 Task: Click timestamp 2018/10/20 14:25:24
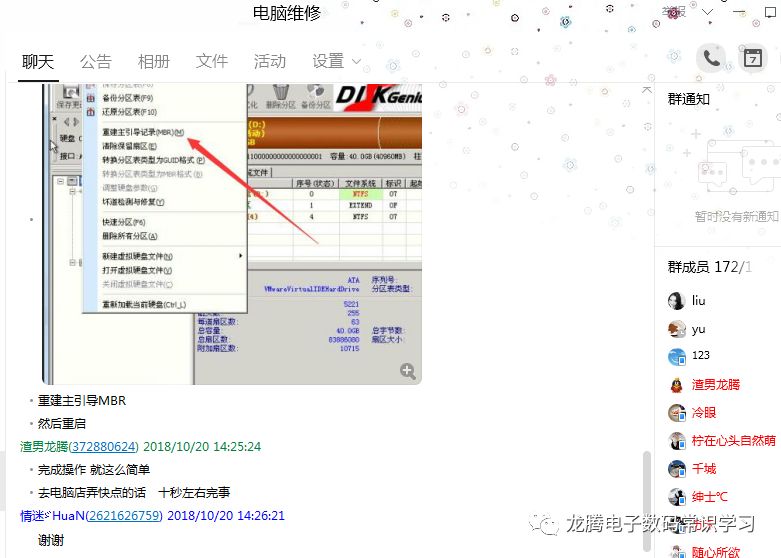point(202,446)
